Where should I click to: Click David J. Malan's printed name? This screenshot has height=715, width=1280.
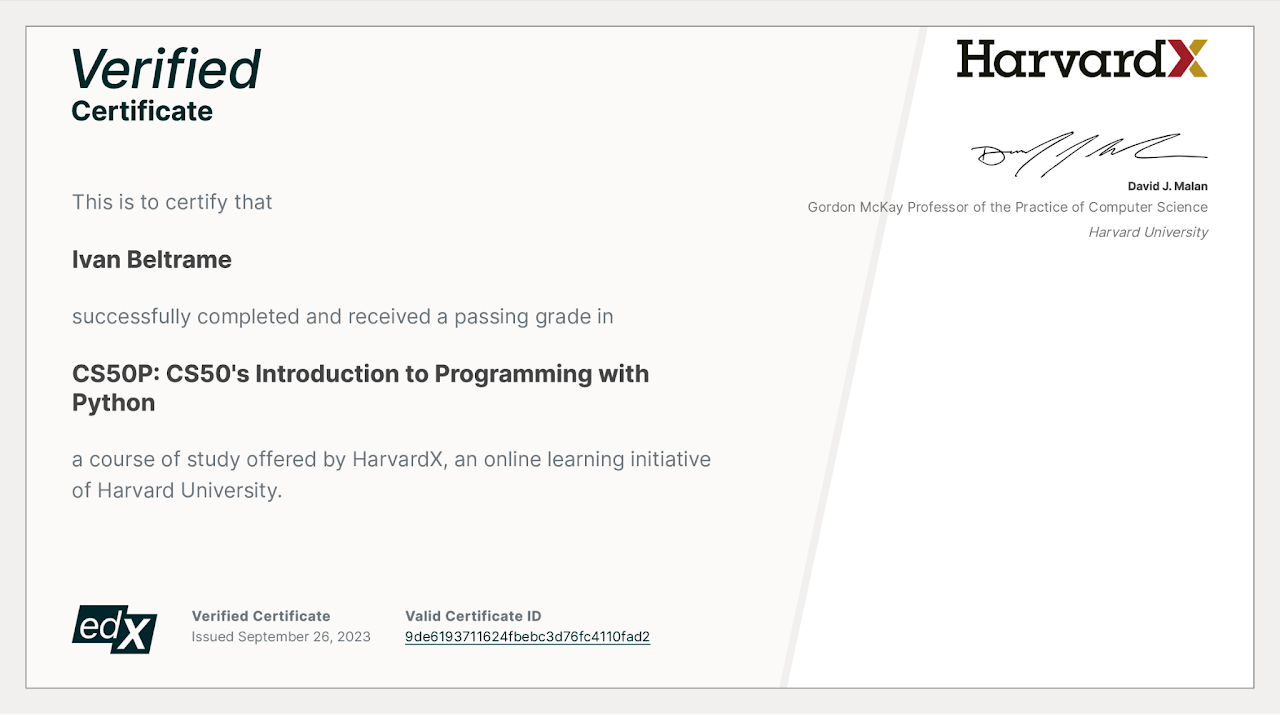[x=1167, y=186]
